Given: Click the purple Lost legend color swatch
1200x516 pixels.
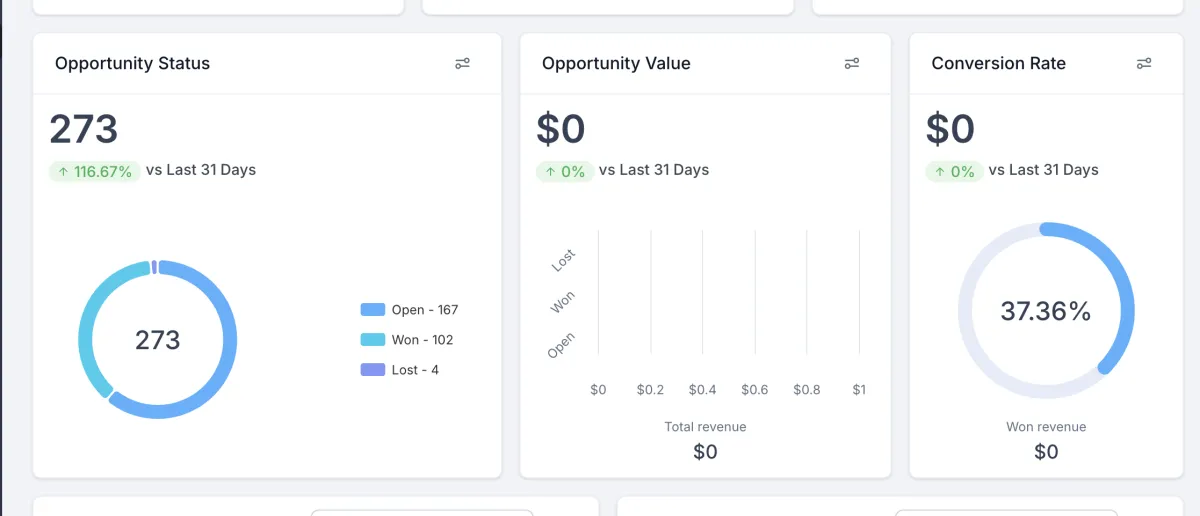Looking at the screenshot, I should (x=372, y=370).
